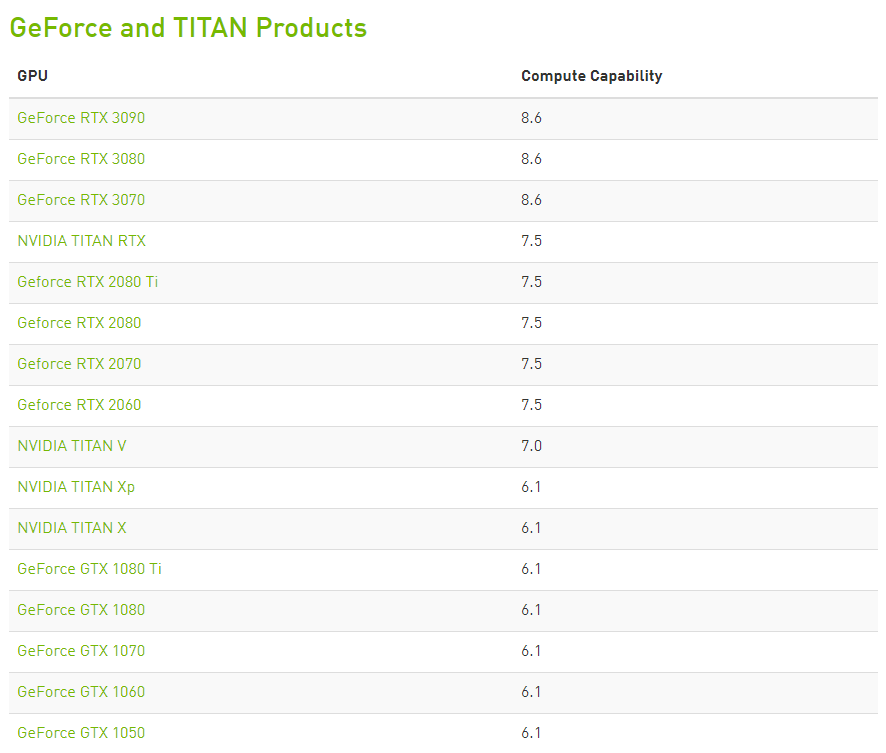The width and height of the screenshot is (886, 753).
Task: Follow the Geforce RTX 2080 Ti link
Action: (x=88, y=282)
